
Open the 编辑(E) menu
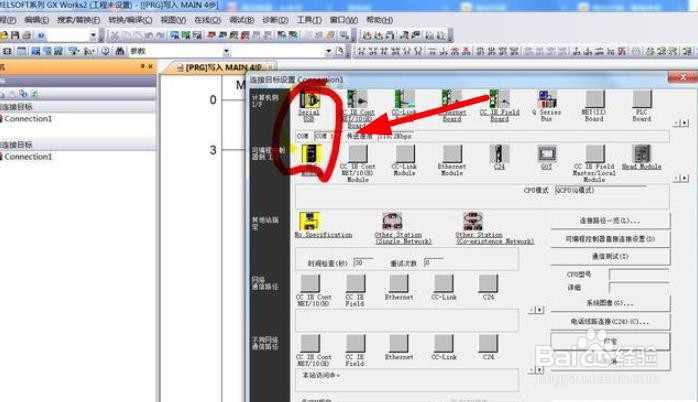coord(37,20)
